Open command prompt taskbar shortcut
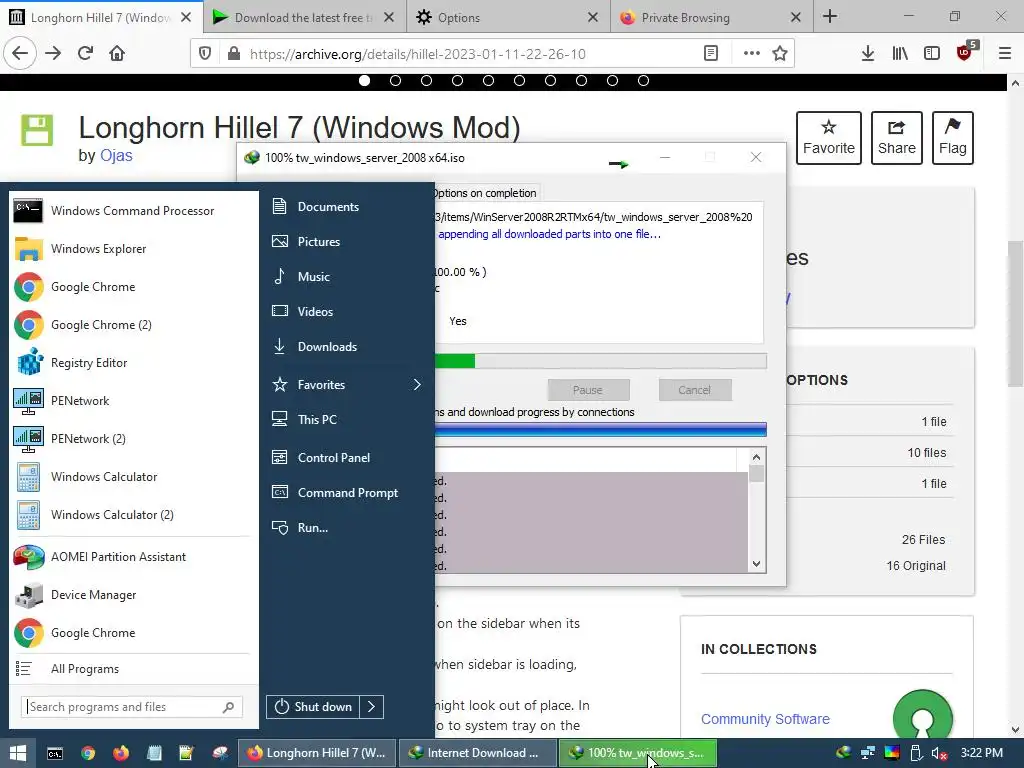The width and height of the screenshot is (1024, 768). (x=55, y=753)
